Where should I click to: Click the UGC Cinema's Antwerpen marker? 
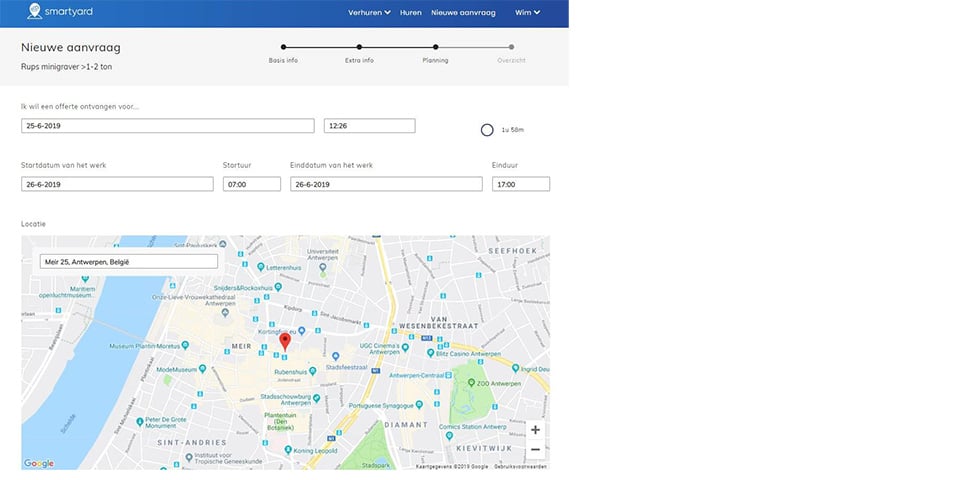click(405, 347)
